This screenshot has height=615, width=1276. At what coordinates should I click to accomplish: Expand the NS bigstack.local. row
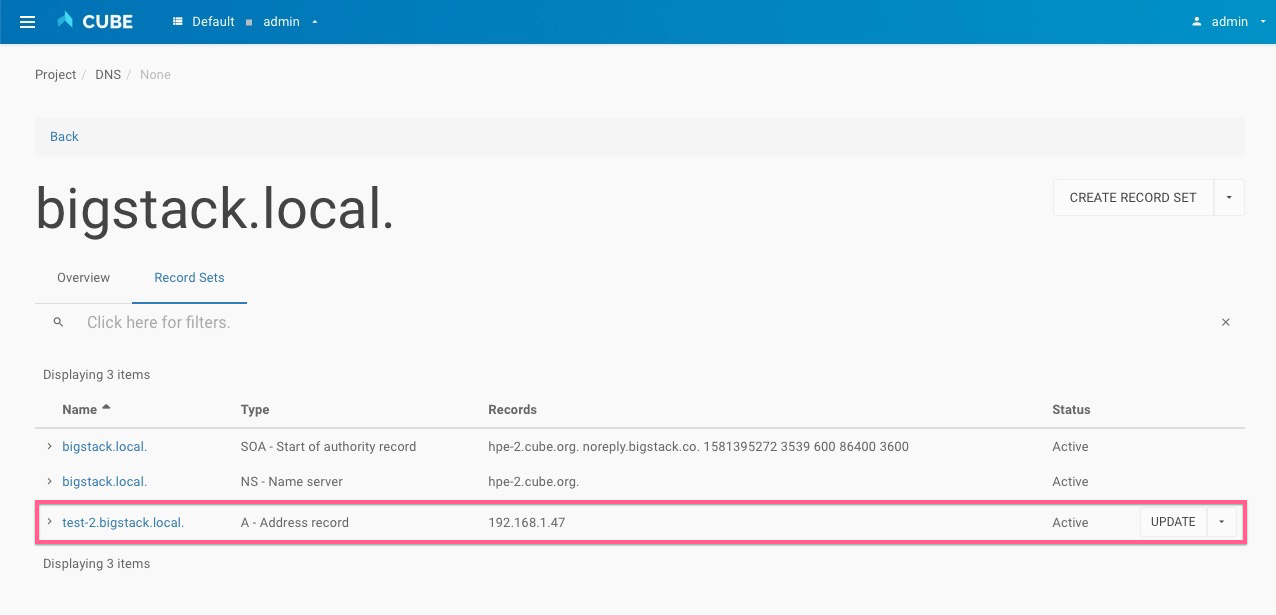tap(49, 481)
